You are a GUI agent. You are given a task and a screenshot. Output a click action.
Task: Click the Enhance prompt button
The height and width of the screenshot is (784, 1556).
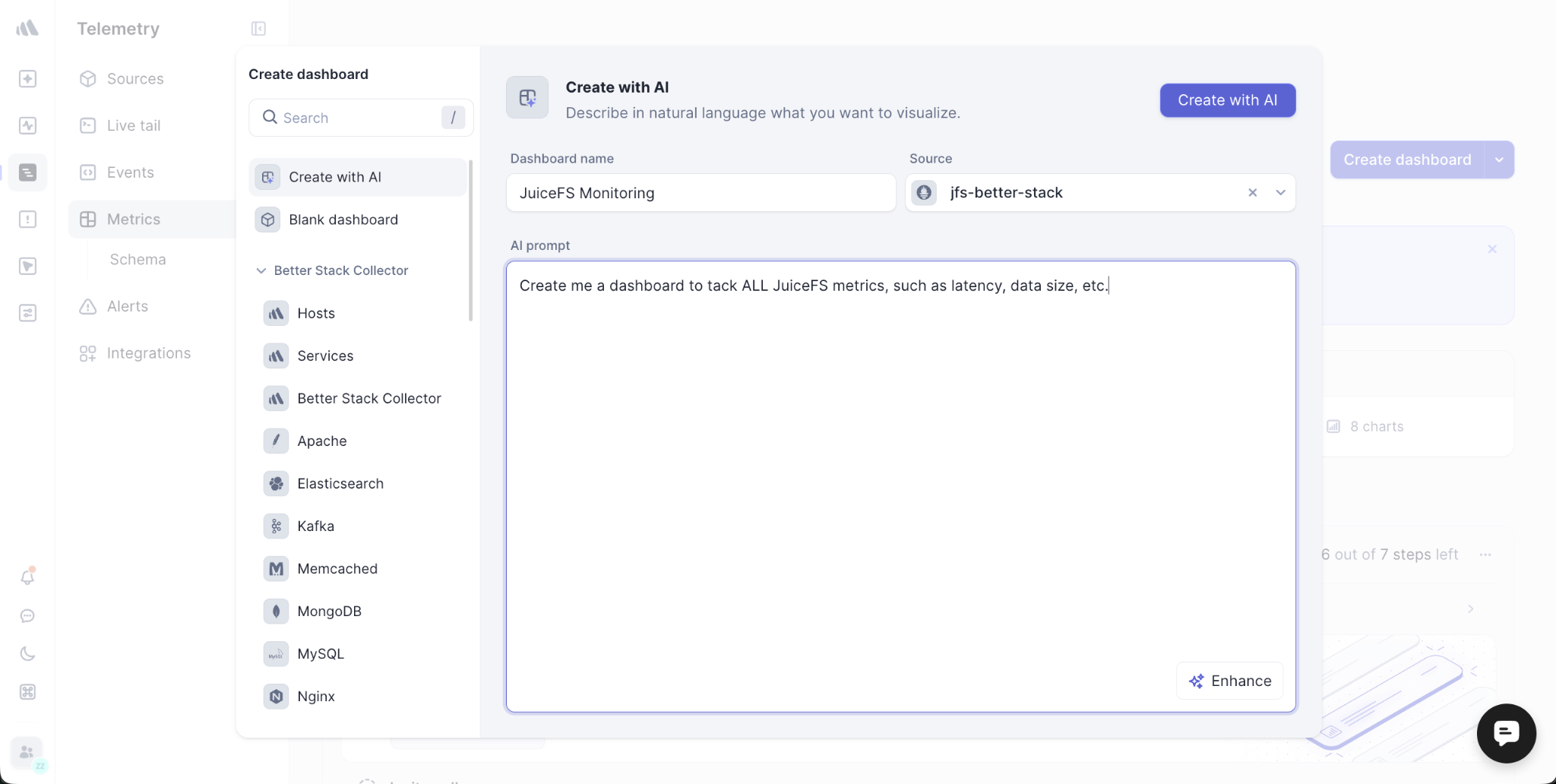tap(1229, 681)
